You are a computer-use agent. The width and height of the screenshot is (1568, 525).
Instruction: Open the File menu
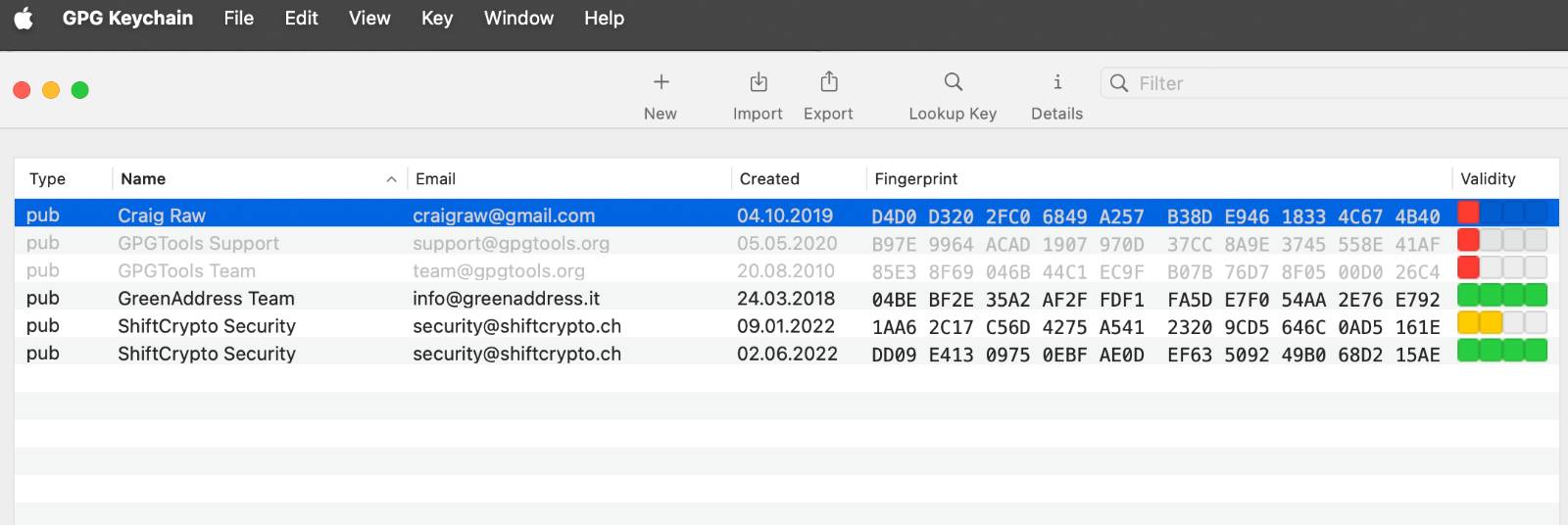[x=238, y=19]
